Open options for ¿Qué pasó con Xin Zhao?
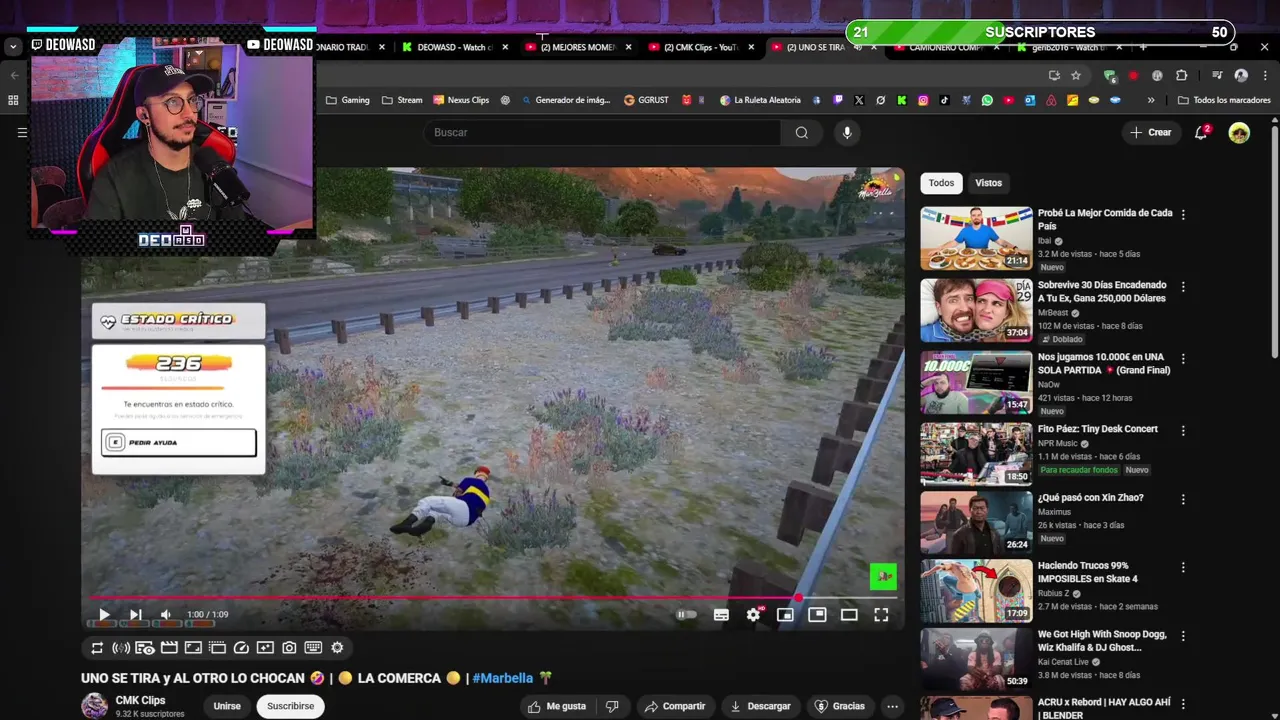The image size is (1280, 720). [x=1183, y=499]
